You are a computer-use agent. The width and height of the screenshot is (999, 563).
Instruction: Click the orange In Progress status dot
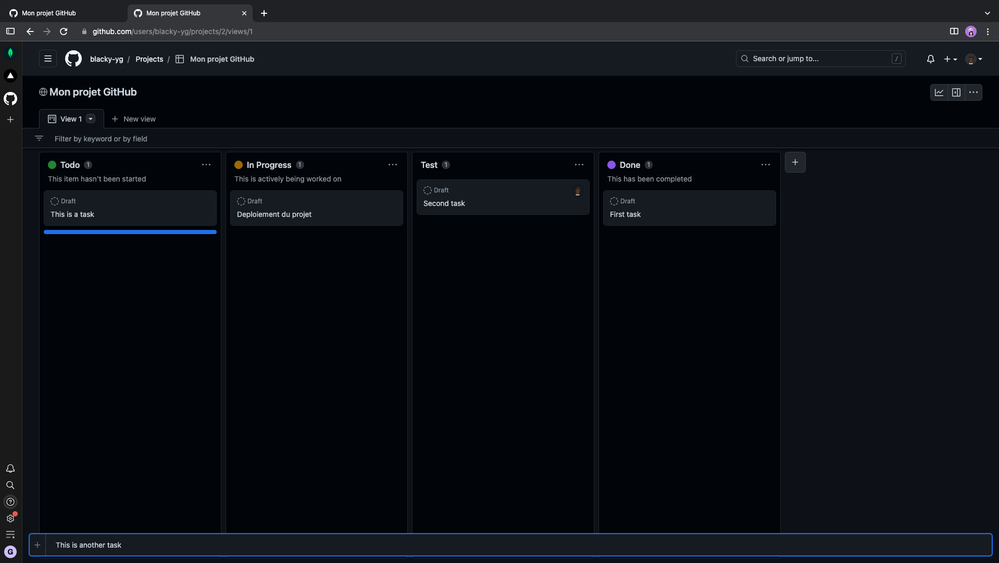(238, 165)
